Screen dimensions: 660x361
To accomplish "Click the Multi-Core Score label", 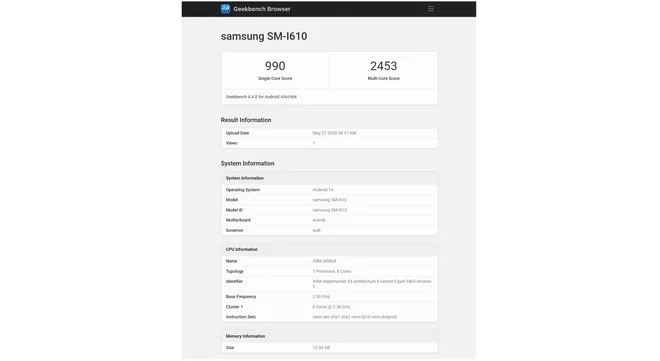I will tap(383, 79).
